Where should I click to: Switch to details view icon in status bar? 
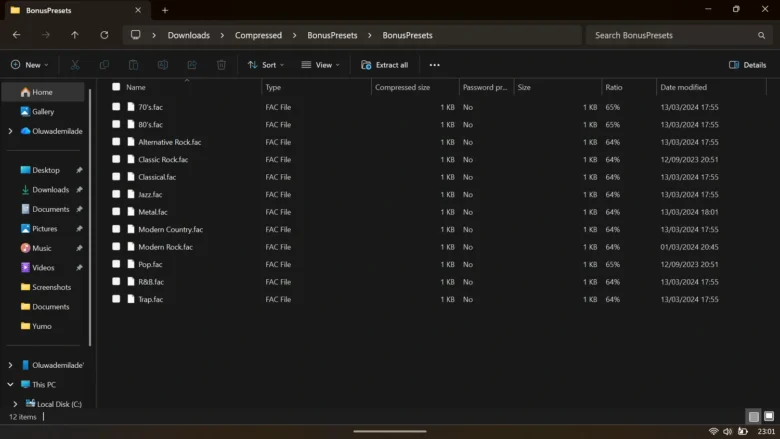tap(752, 416)
